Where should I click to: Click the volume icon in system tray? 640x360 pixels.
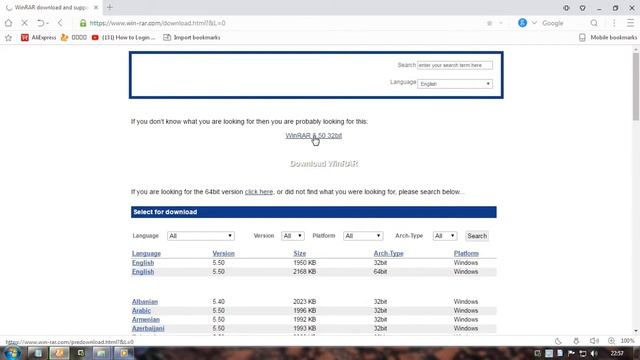tap(594, 353)
